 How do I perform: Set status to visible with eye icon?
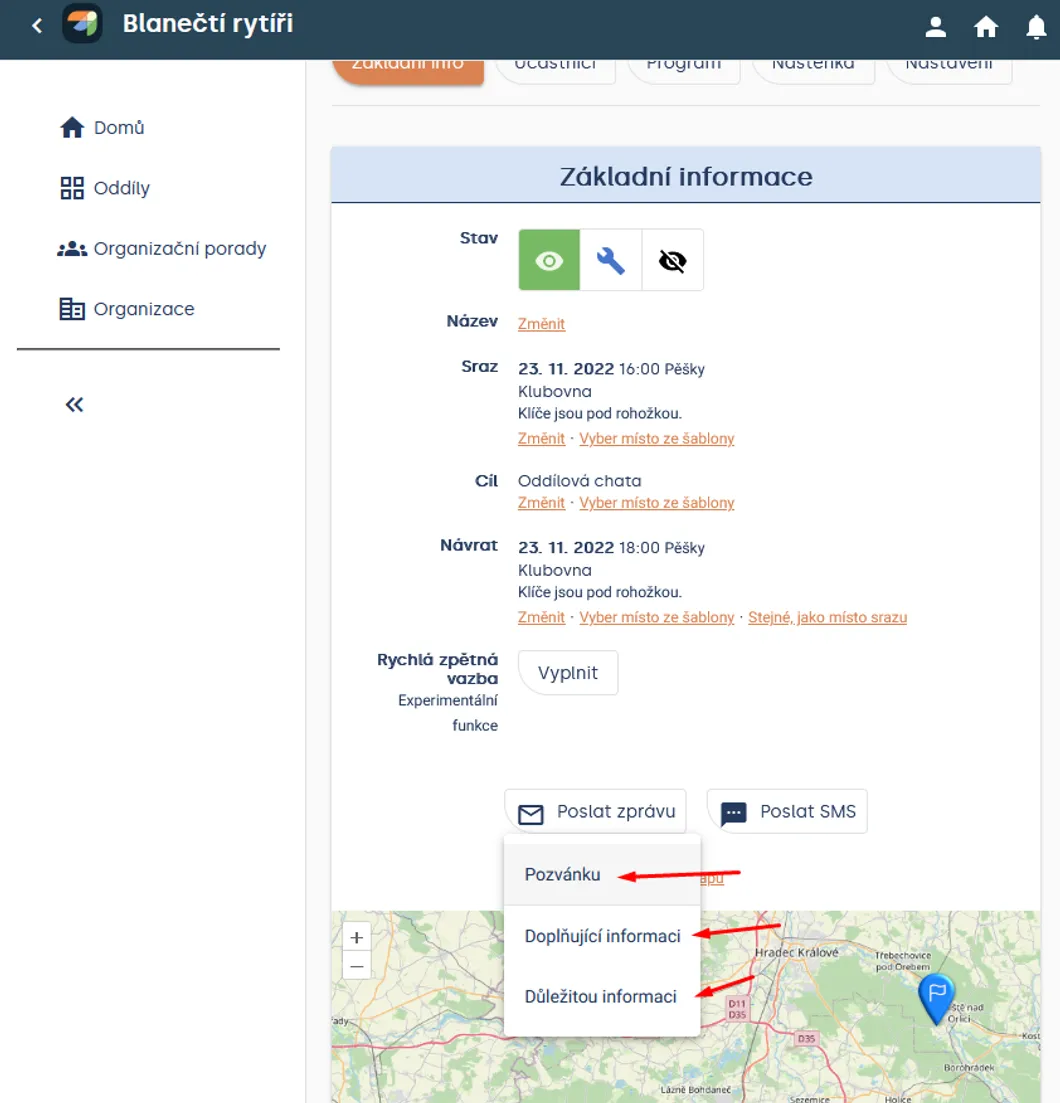(549, 260)
